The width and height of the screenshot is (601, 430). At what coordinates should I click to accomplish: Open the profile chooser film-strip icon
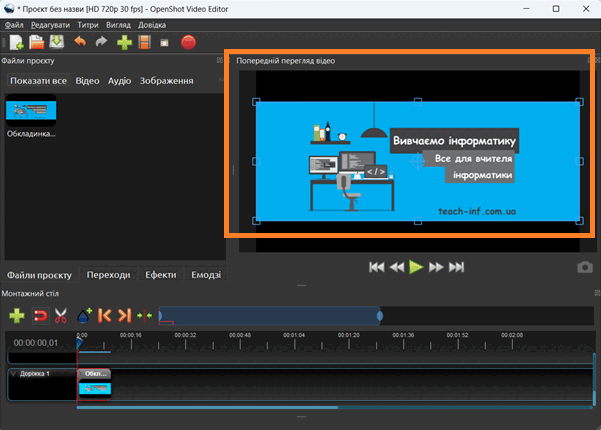click(x=145, y=42)
